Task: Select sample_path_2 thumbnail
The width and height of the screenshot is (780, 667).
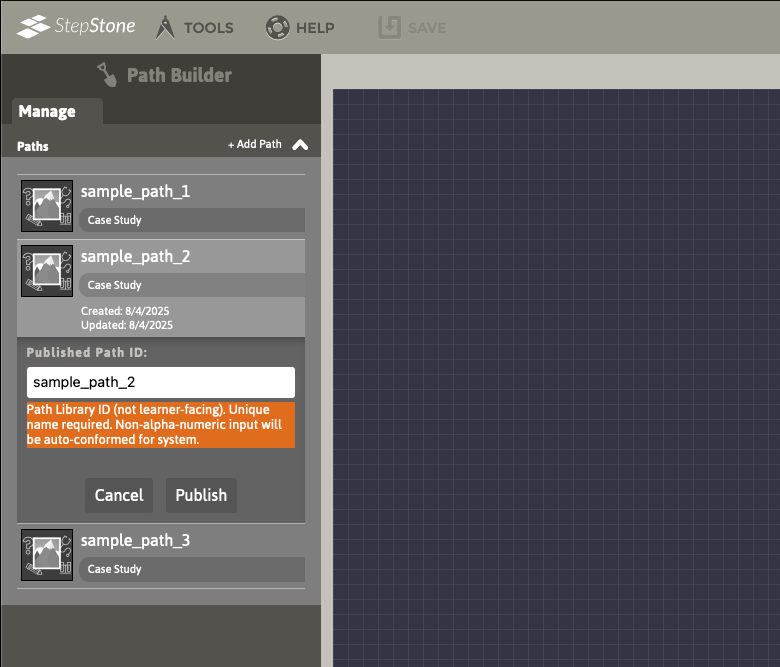Action: (x=47, y=271)
